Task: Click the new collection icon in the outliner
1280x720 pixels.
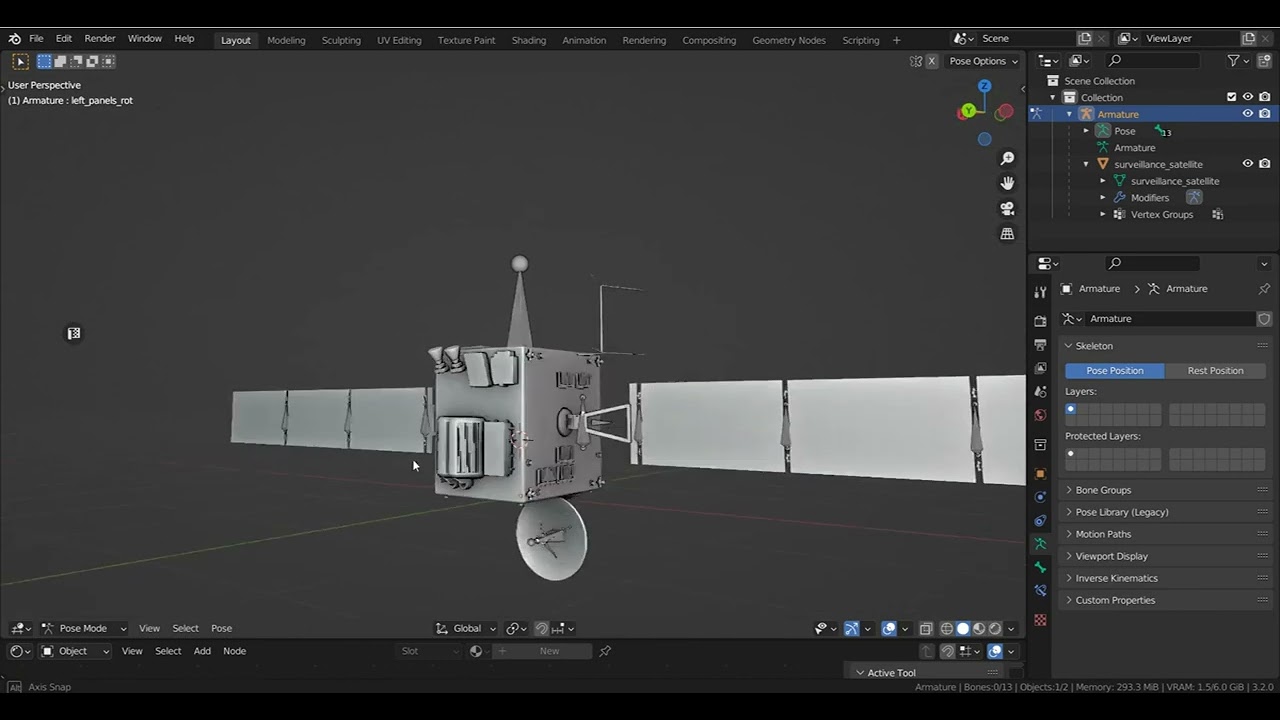Action: tap(1264, 61)
